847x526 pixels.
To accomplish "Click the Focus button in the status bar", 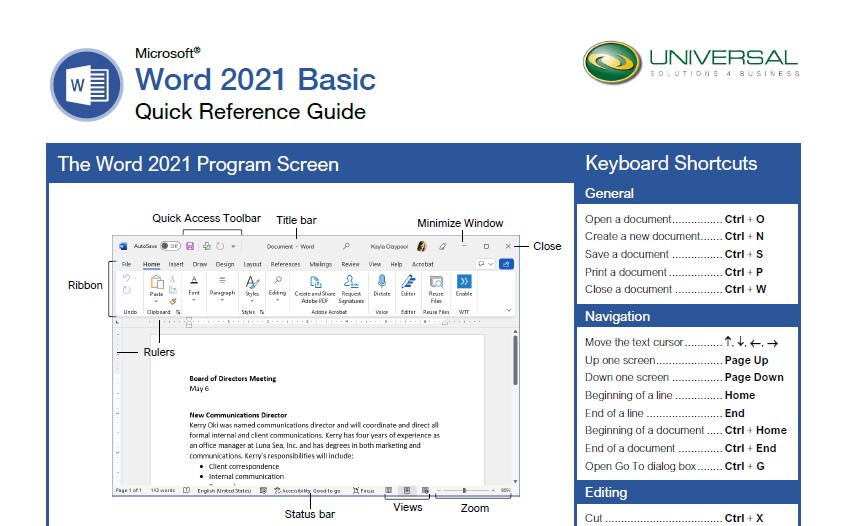I will [x=364, y=490].
